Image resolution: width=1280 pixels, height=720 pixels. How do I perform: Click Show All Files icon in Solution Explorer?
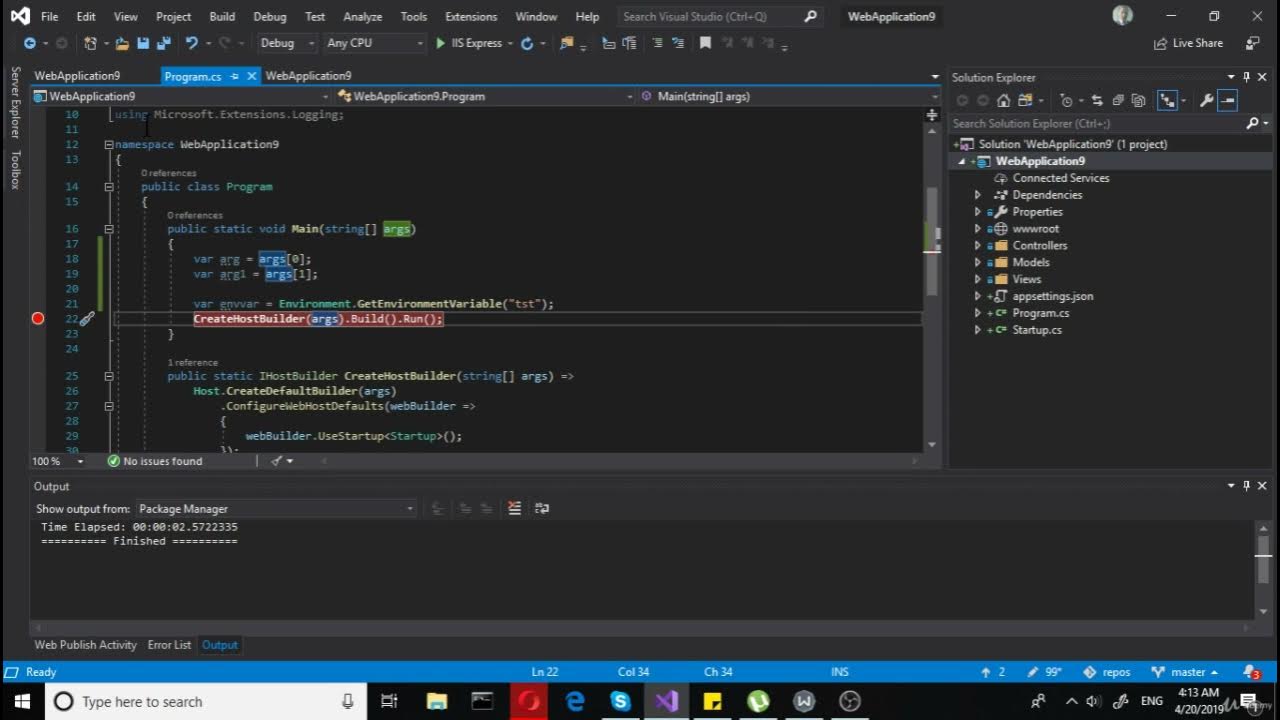coord(1139,100)
